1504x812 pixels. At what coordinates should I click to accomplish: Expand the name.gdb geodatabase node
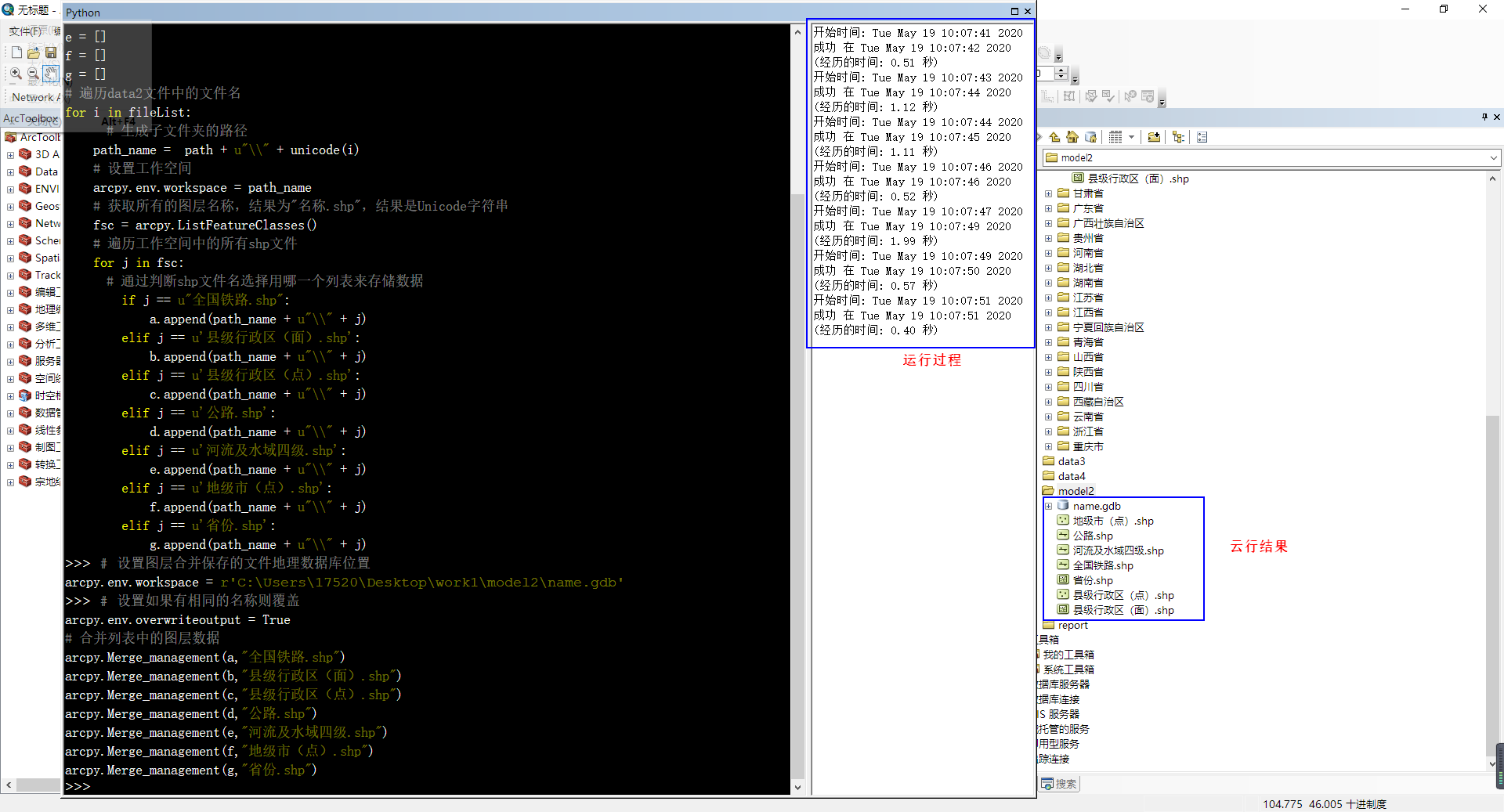click(1050, 506)
